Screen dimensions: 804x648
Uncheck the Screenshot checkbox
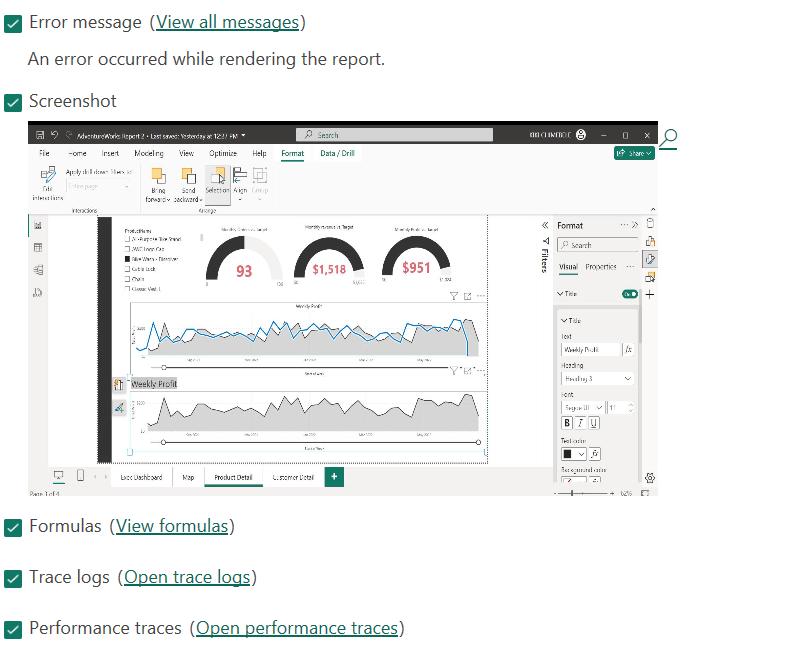click(13, 103)
